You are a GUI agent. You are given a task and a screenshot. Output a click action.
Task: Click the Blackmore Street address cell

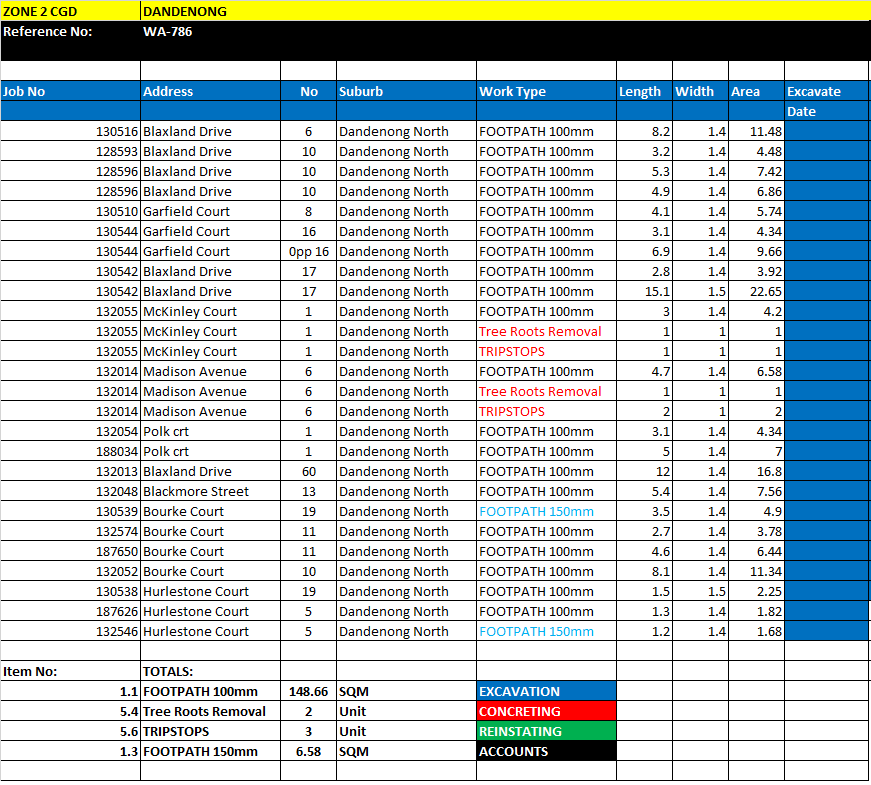(210, 491)
